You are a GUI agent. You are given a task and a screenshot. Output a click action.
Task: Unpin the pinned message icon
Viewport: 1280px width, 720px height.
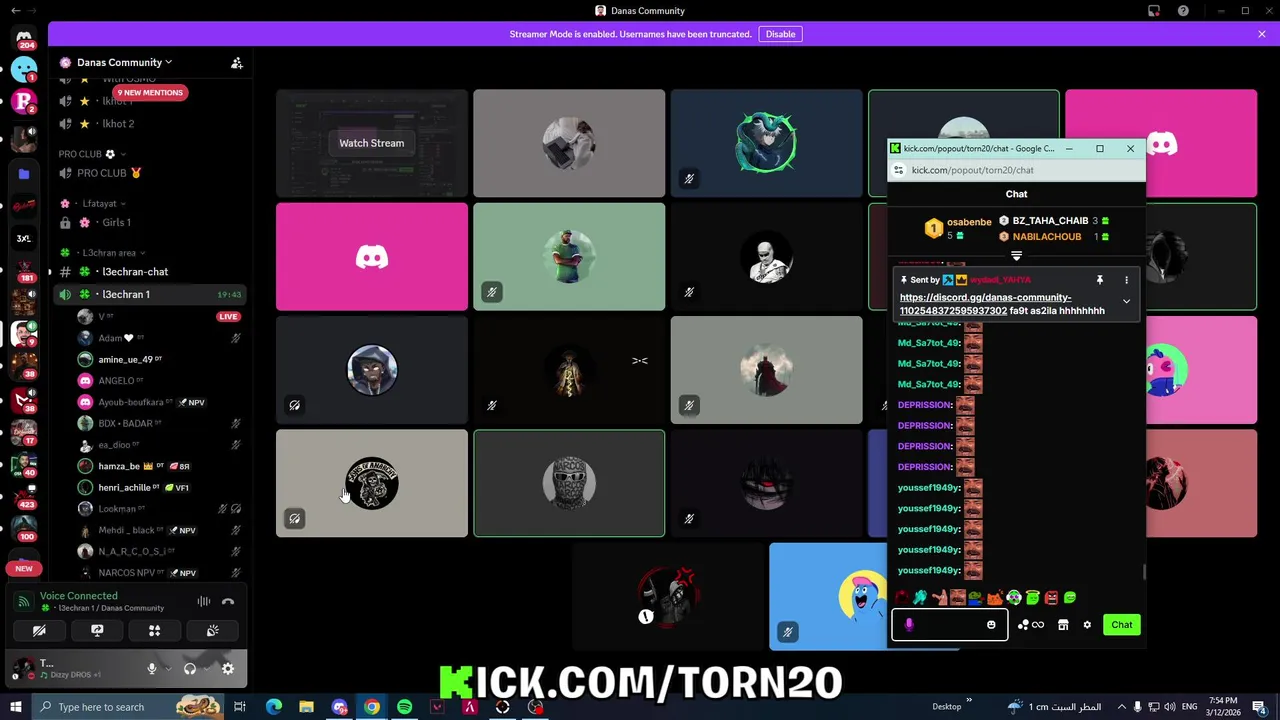pos(1100,280)
